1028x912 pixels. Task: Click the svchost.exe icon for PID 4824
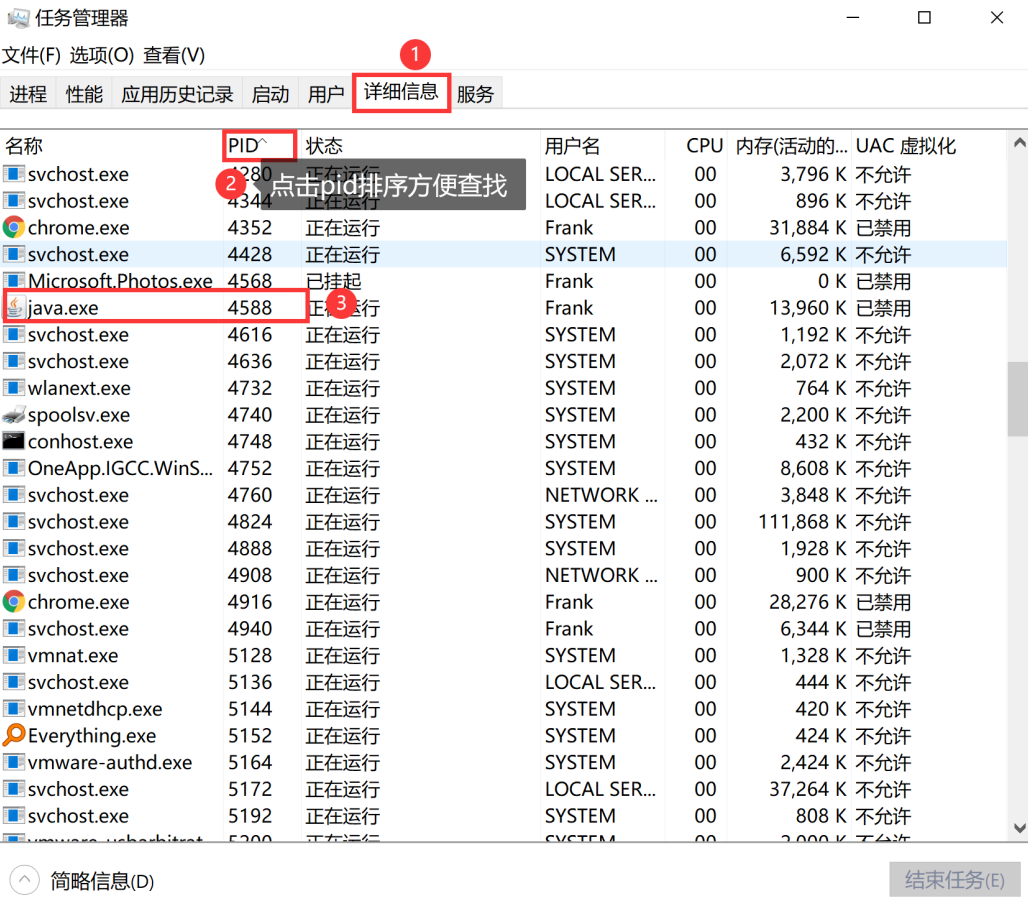[14, 522]
